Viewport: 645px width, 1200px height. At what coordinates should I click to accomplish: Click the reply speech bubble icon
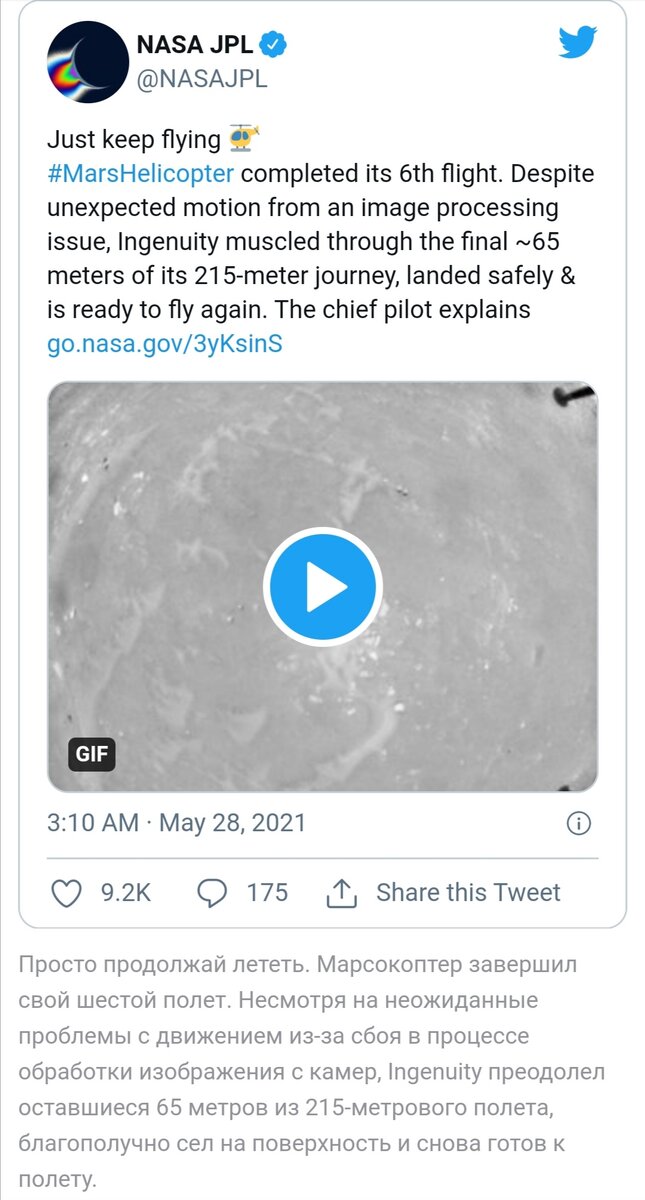[212, 892]
